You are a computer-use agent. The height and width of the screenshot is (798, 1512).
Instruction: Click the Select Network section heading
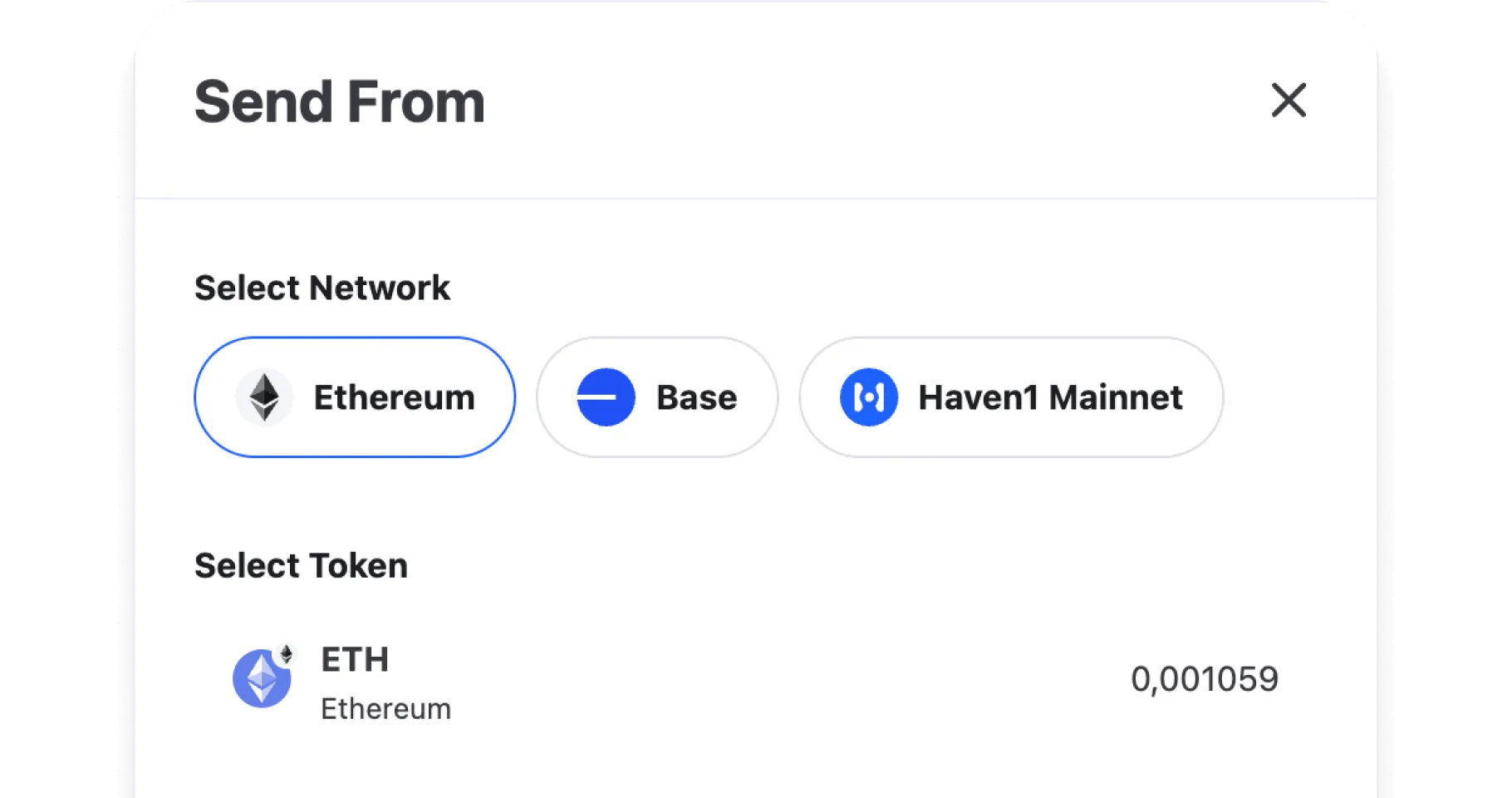pos(322,287)
